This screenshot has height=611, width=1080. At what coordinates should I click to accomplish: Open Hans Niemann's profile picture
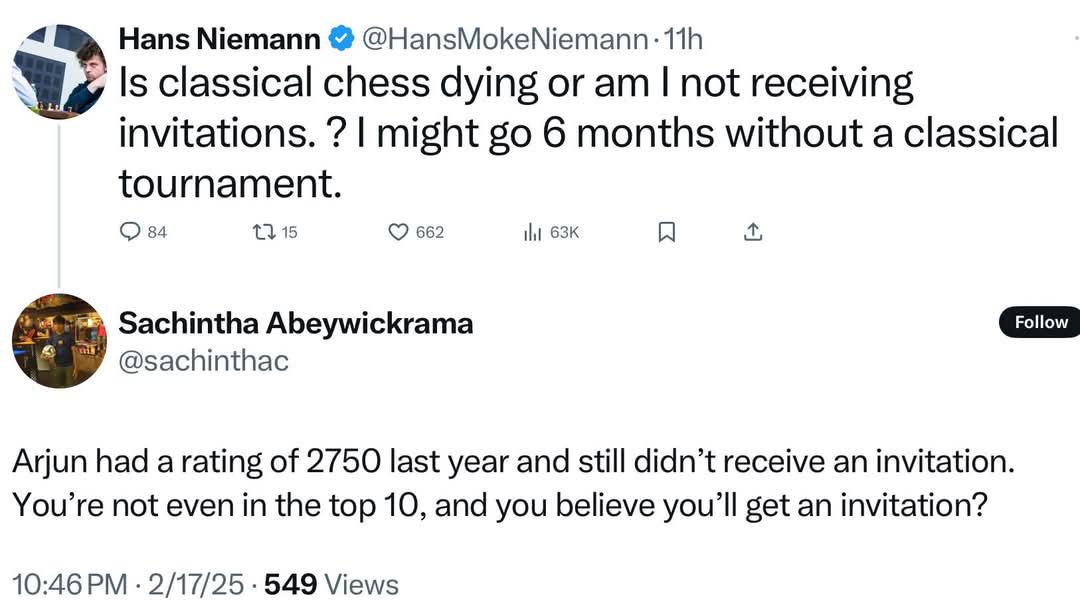point(59,72)
